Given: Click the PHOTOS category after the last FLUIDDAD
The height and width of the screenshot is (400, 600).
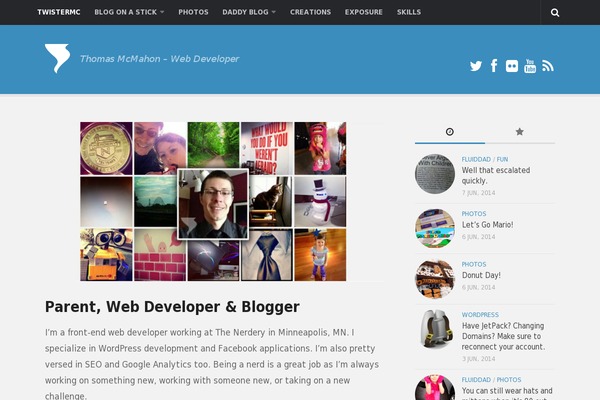Looking at the screenshot, I should pos(509,380).
